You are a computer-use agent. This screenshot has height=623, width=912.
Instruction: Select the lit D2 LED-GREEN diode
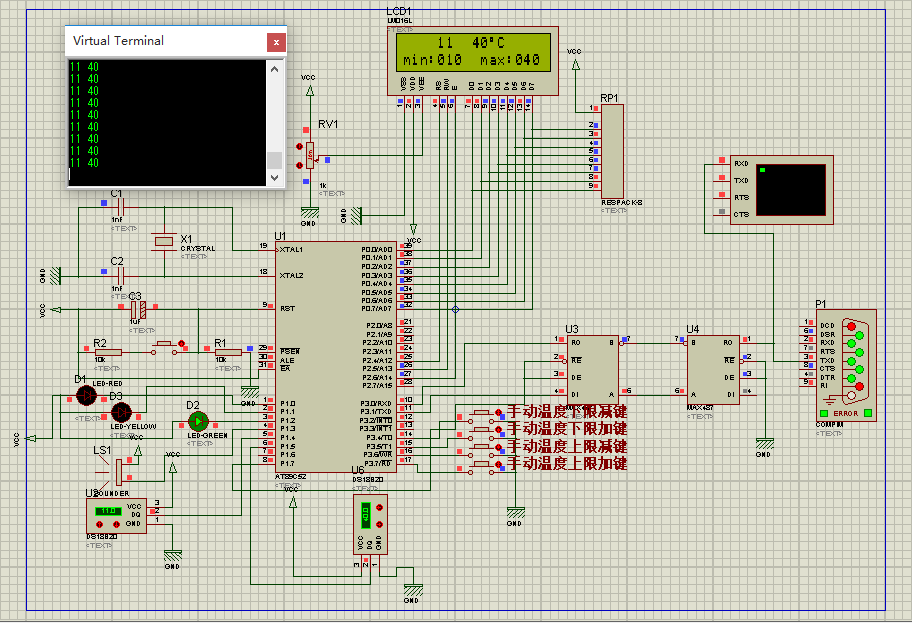tap(198, 421)
